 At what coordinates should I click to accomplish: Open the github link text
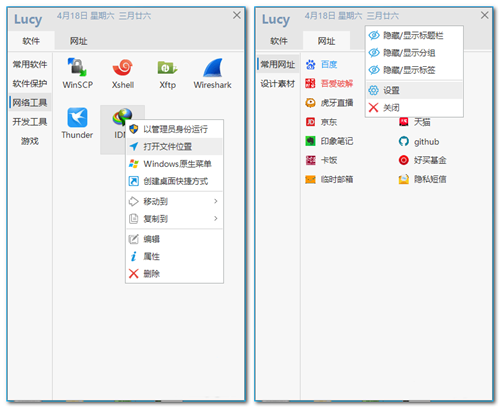coord(426,142)
